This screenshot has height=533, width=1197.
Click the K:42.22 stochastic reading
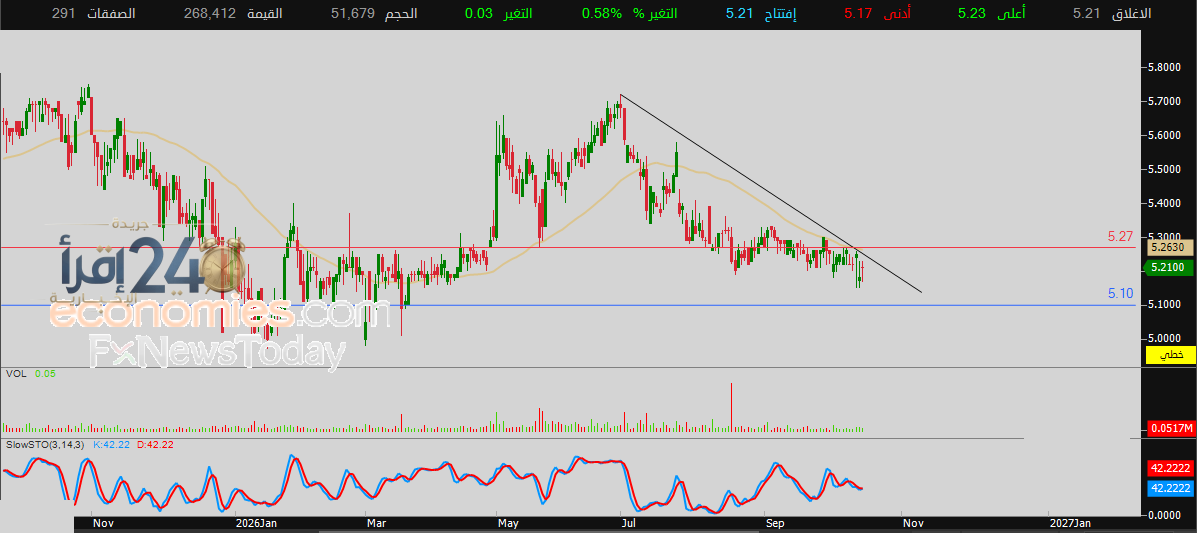[x=111, y=444]
